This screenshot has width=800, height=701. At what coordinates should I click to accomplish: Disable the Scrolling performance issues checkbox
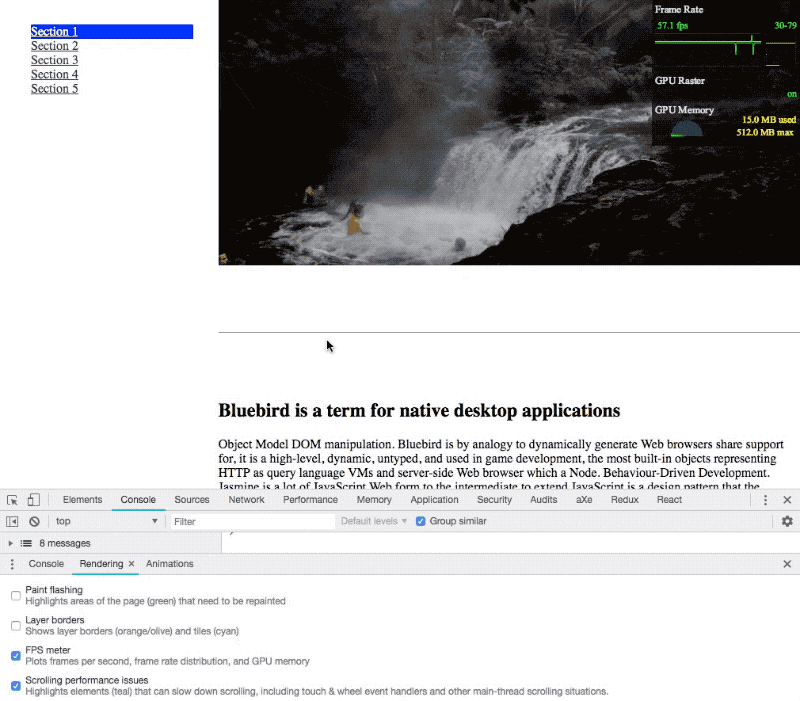(16, 686)
